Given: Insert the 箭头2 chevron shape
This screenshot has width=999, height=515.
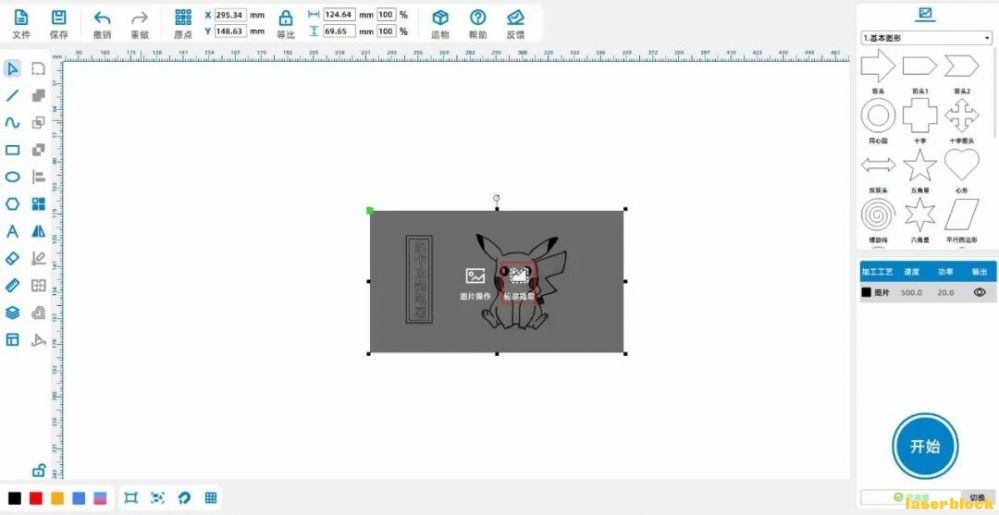Looking at the screenshot, I should [961, 65].
